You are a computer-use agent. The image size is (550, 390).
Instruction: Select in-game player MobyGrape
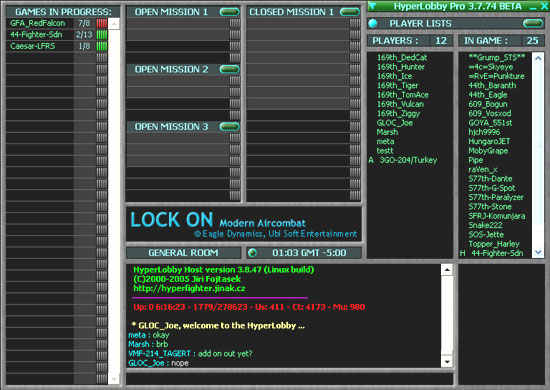[x=488, y=150]
